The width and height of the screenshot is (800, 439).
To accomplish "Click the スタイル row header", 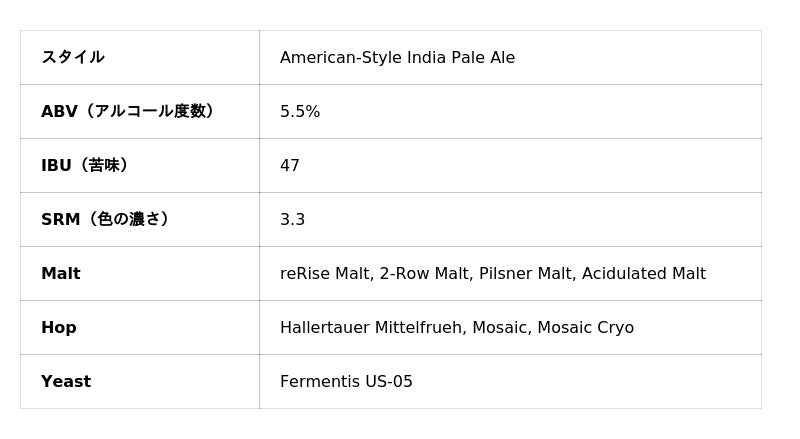I will coord(73,58).
